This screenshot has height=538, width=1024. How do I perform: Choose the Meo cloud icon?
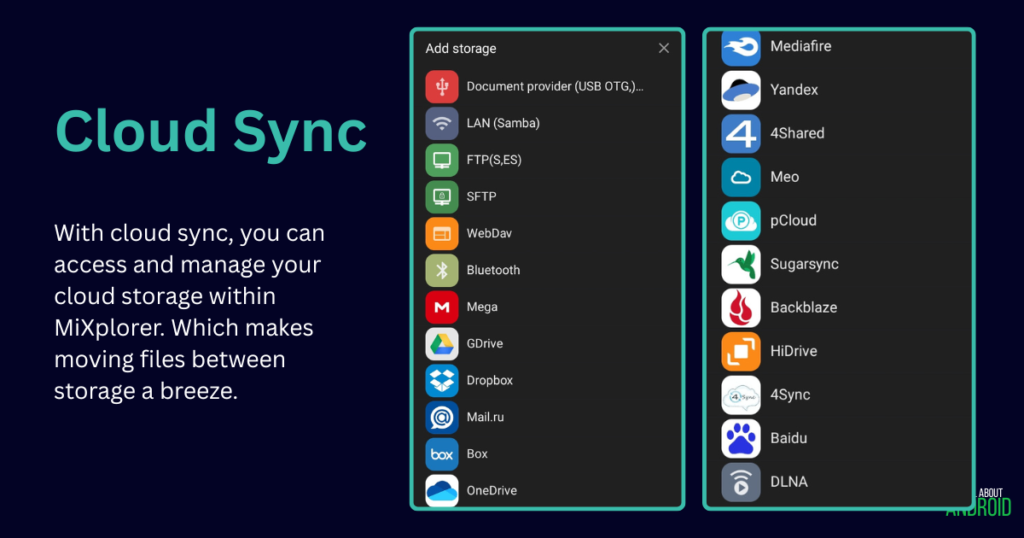(x=741, y=177)
